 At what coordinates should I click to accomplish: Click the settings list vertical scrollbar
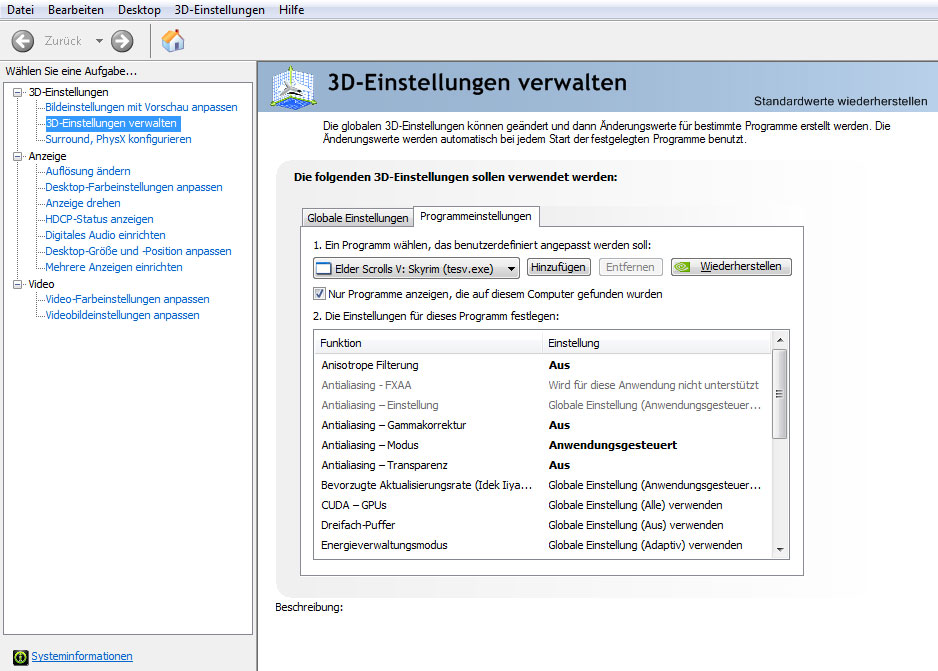point(780,393)
